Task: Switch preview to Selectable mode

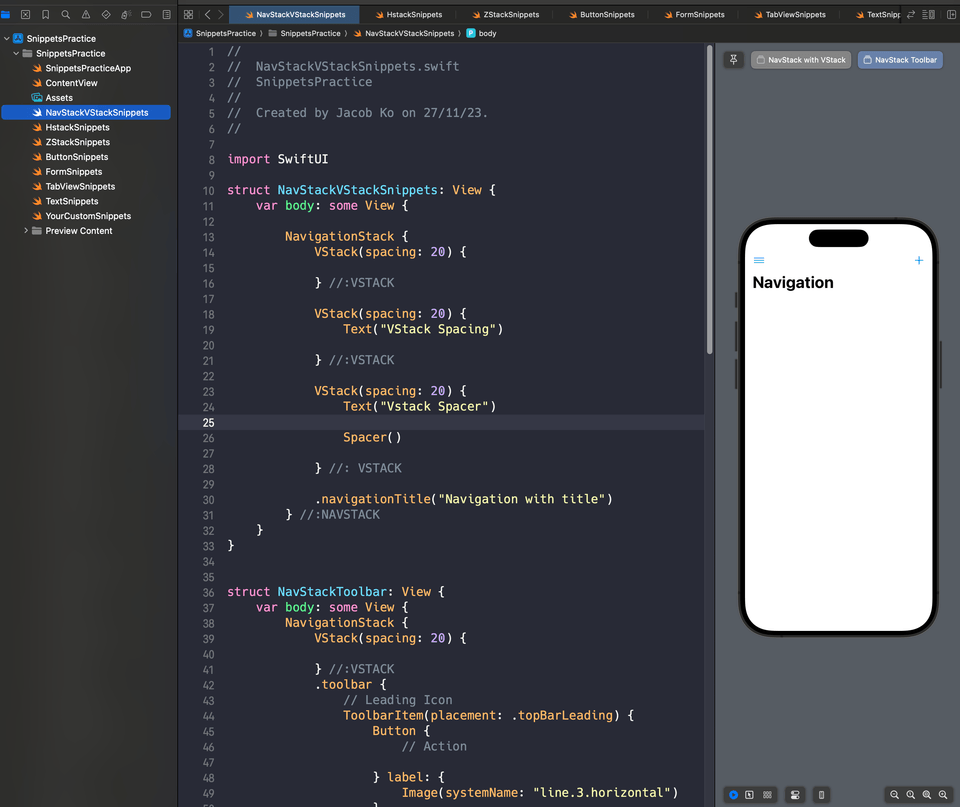Action: pyautogui.click(x=749, y=795)
